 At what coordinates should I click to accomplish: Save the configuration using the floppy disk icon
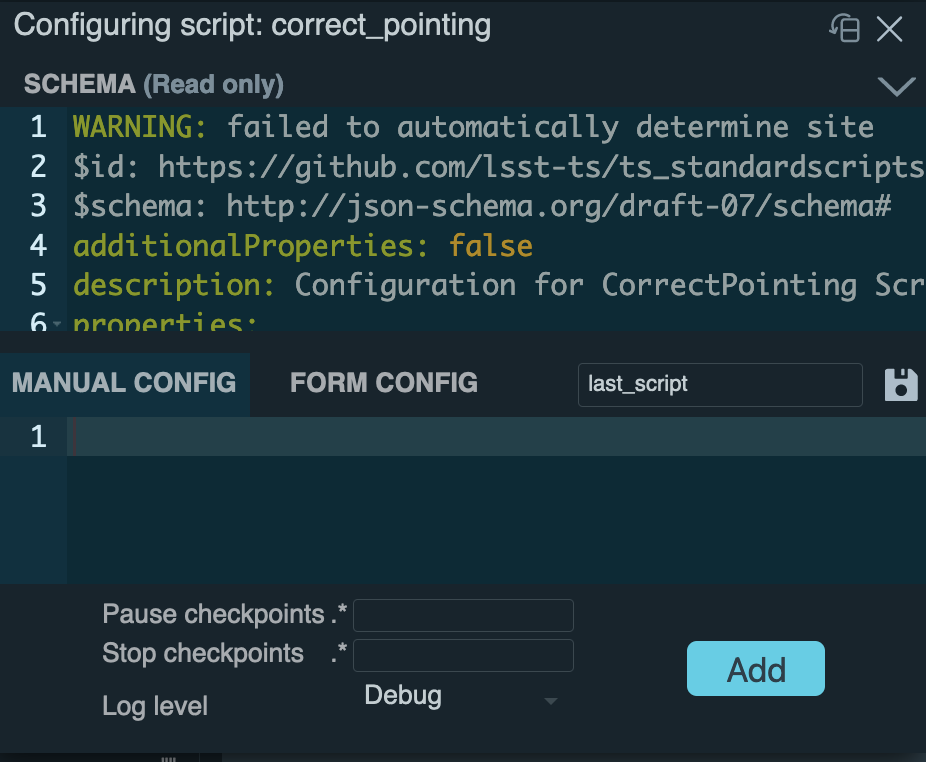point(901,385)
